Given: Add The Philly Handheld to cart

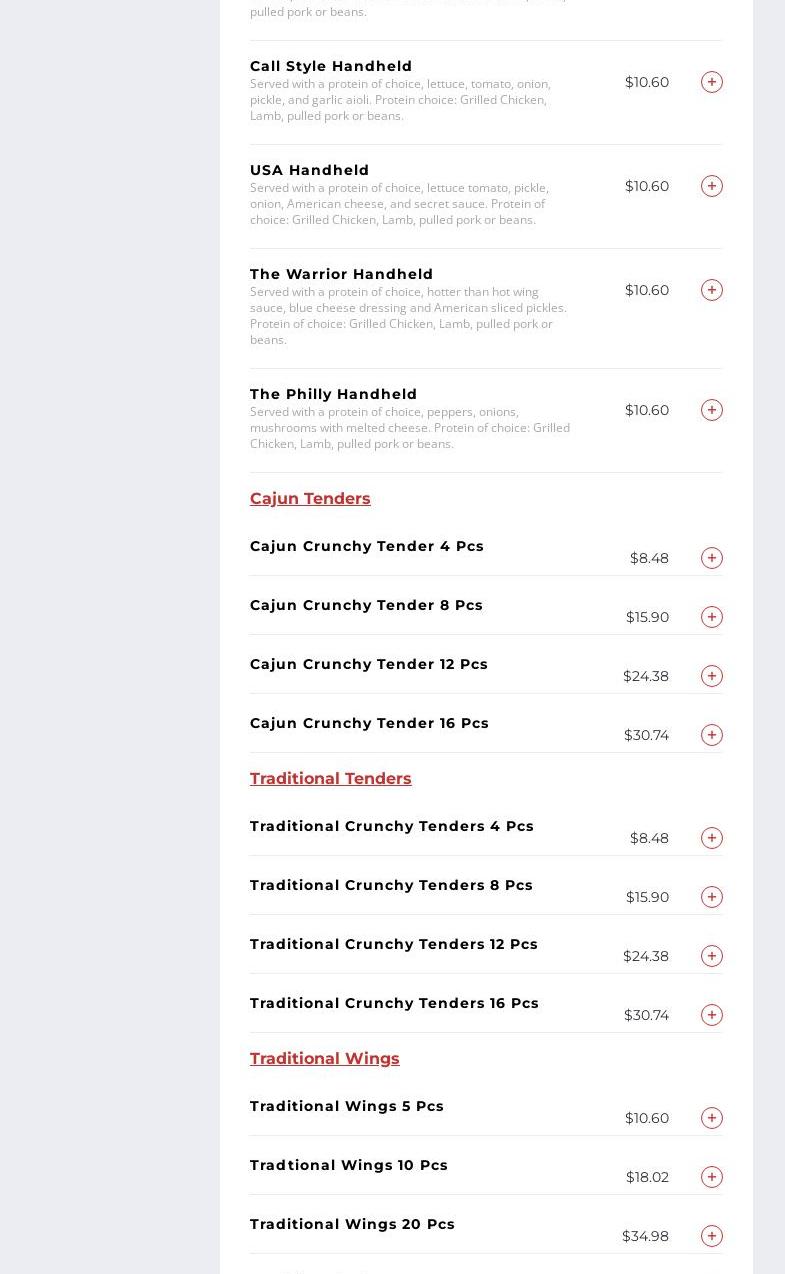Looking at the screenshot, I should tap(712, 410).
